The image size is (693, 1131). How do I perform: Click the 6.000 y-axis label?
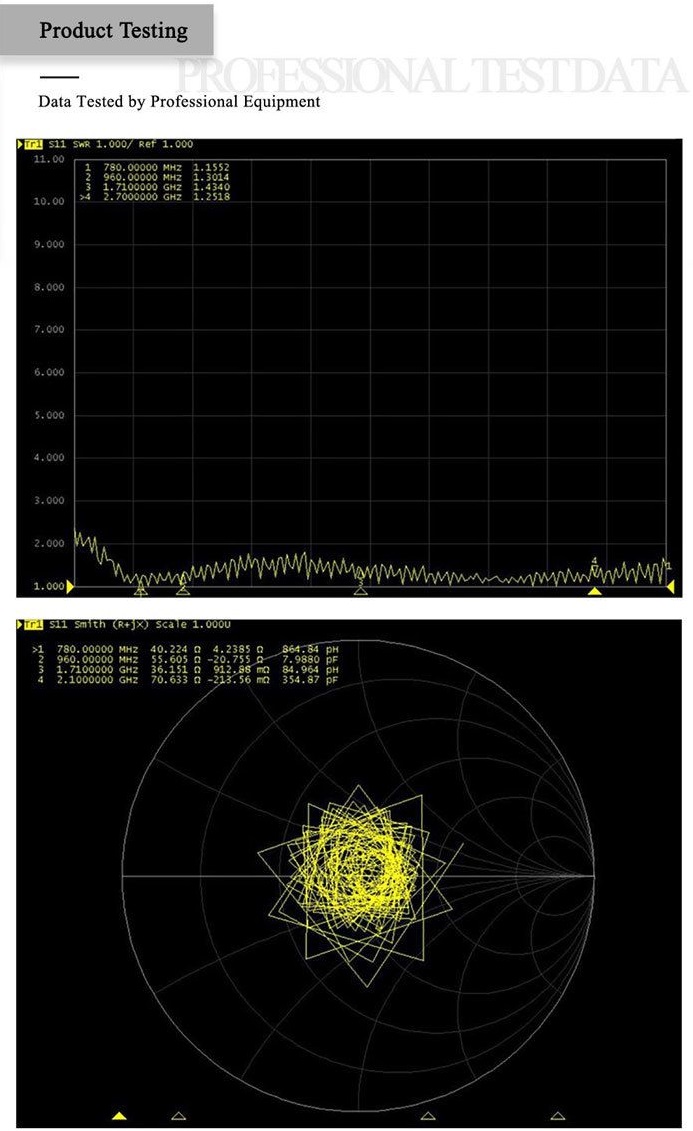click(49, 373)
